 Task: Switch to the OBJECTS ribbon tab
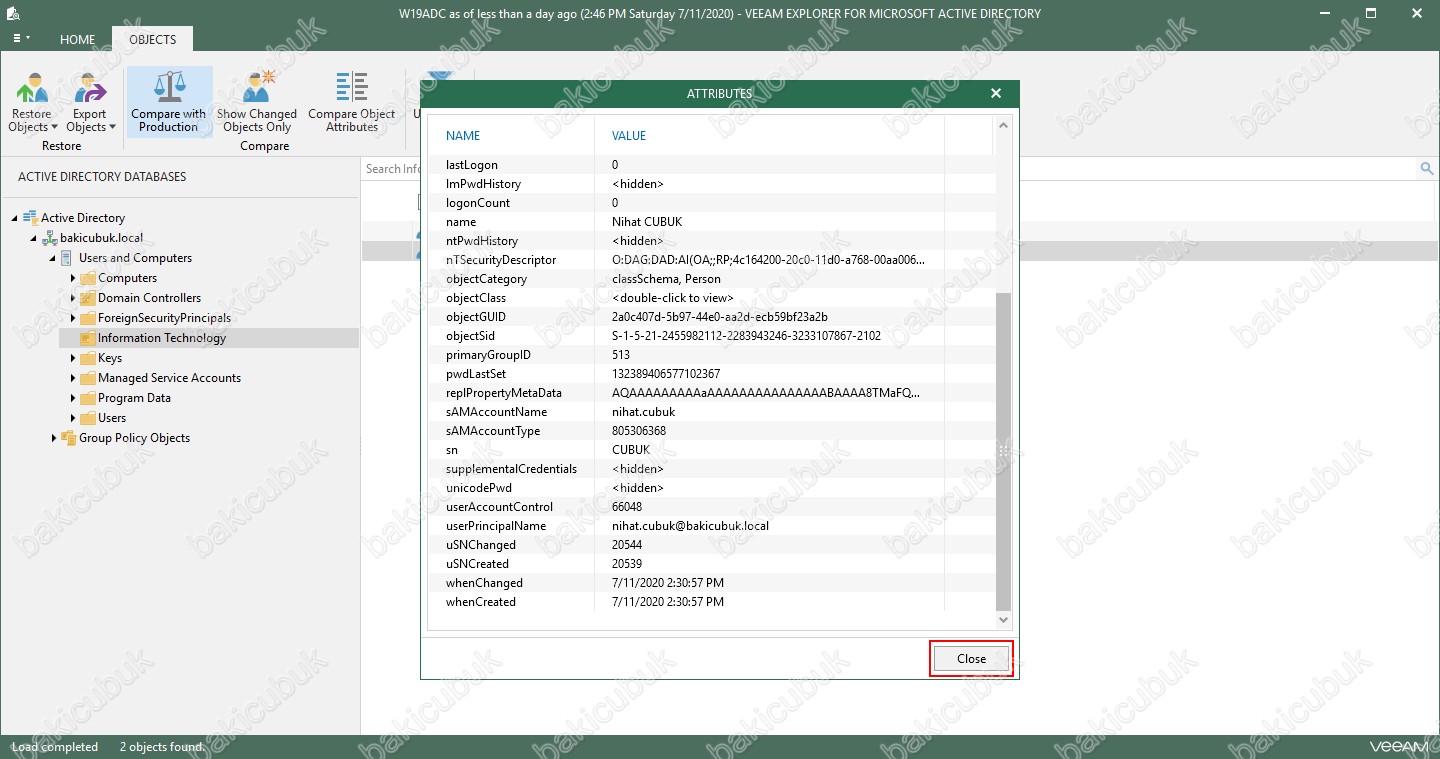click(x=153, y=40)
